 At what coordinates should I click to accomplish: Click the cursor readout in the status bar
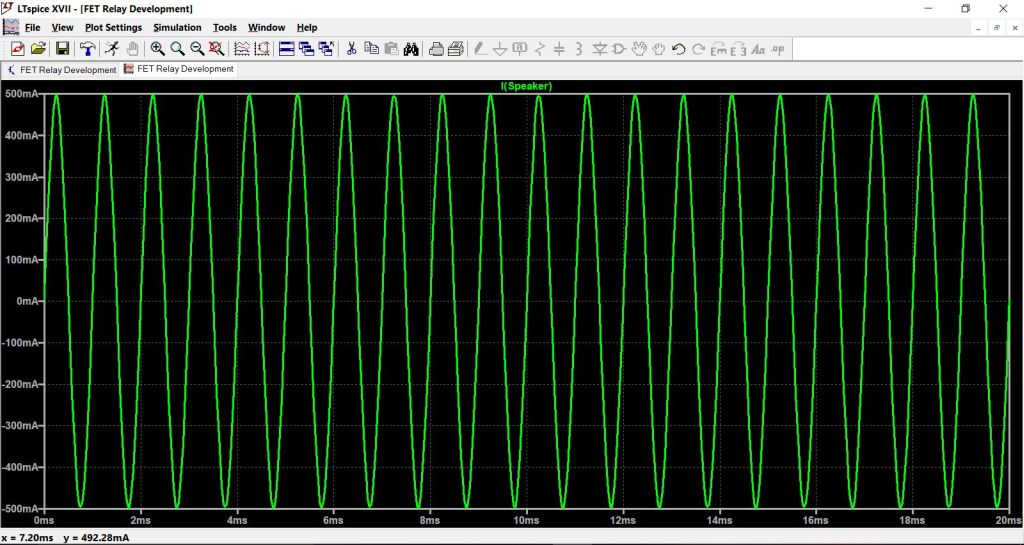[x=65, y=538]
